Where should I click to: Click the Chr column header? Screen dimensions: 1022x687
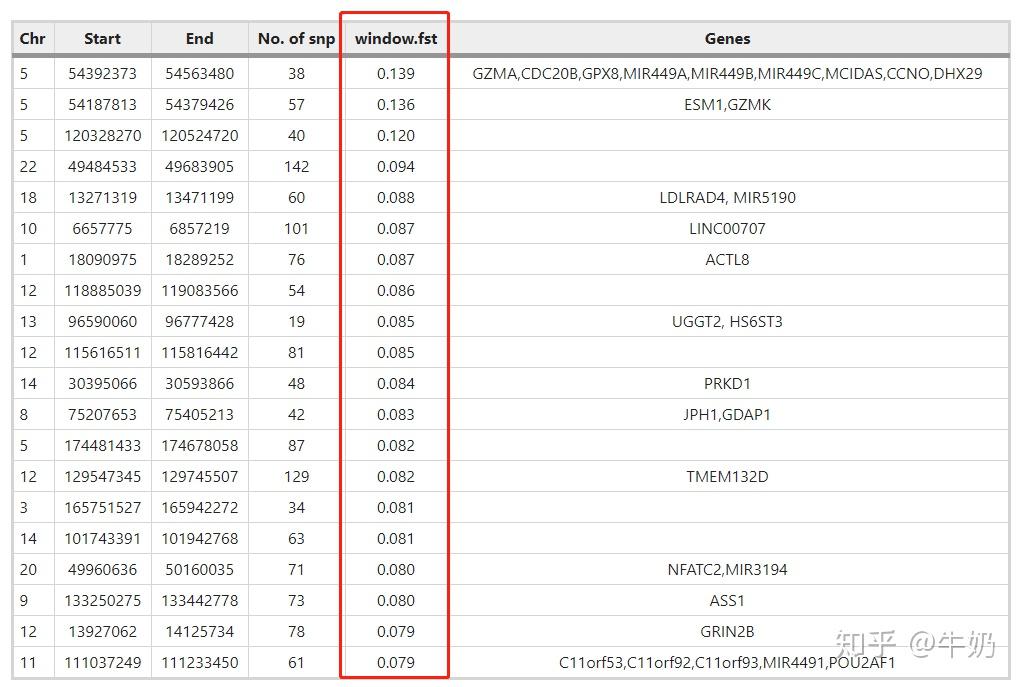click(x=33, y=39)
